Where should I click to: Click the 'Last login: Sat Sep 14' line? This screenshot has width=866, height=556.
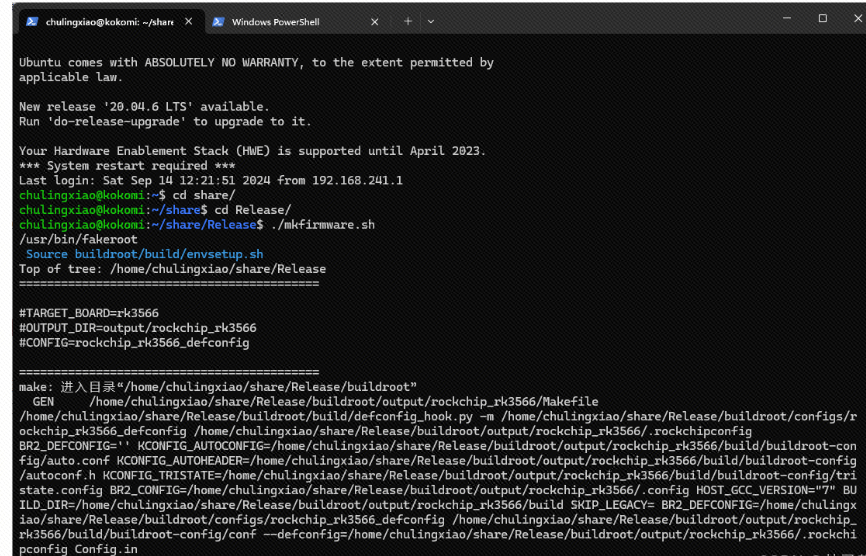(210, 181)
